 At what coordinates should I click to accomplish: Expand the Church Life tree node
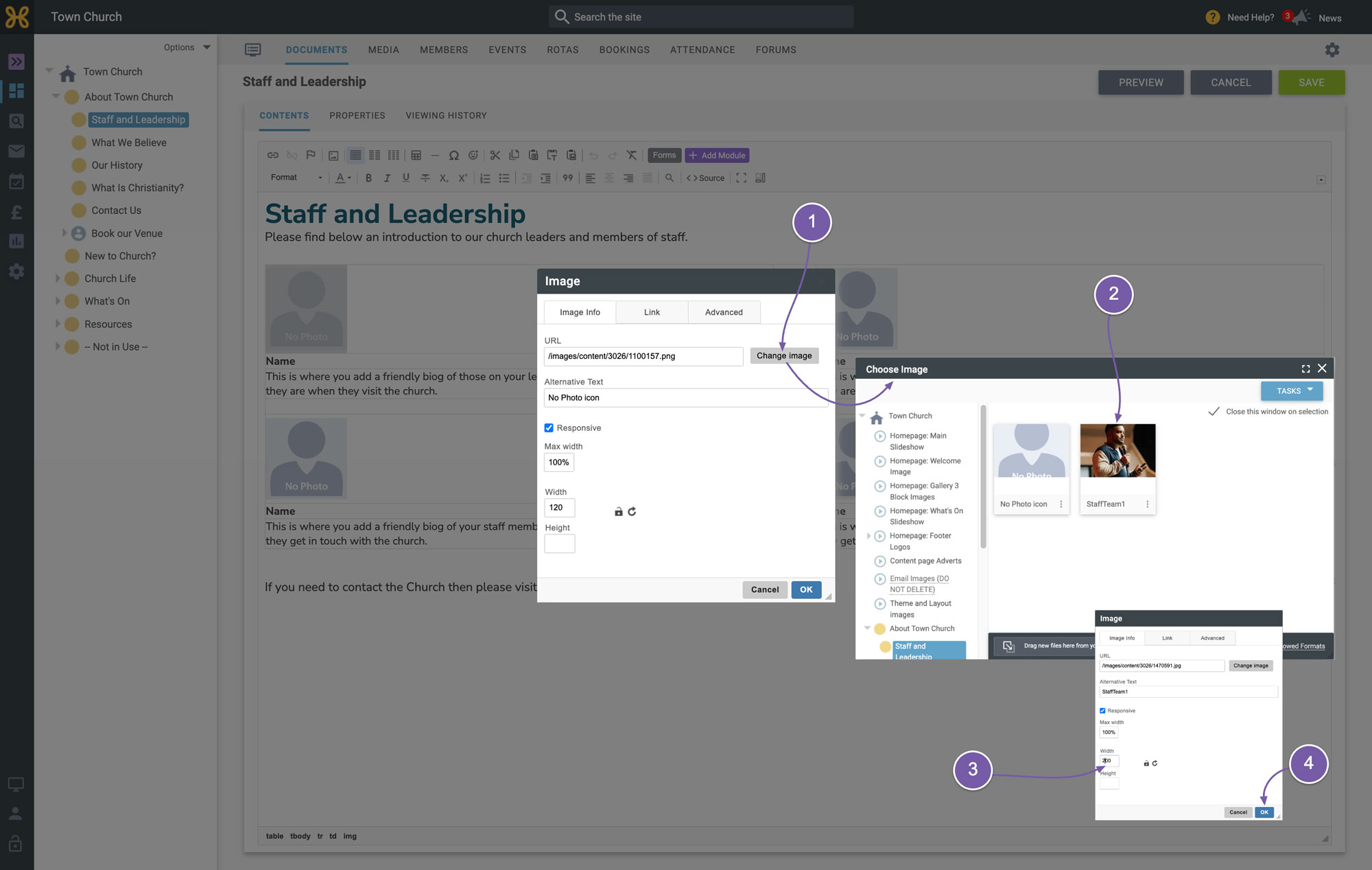[x=58, y=279]
